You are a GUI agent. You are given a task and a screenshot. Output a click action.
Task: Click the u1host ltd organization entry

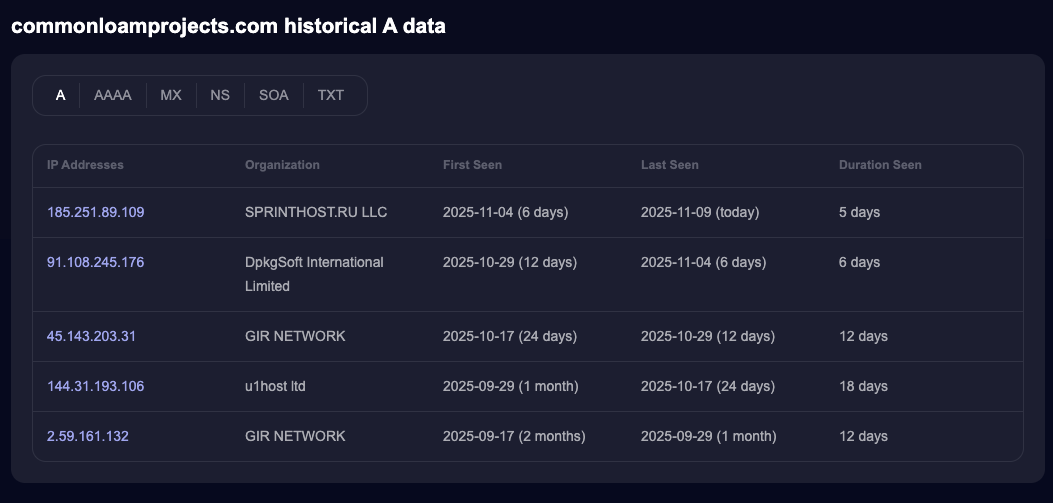pyautogui.click(x=275, y=386)
